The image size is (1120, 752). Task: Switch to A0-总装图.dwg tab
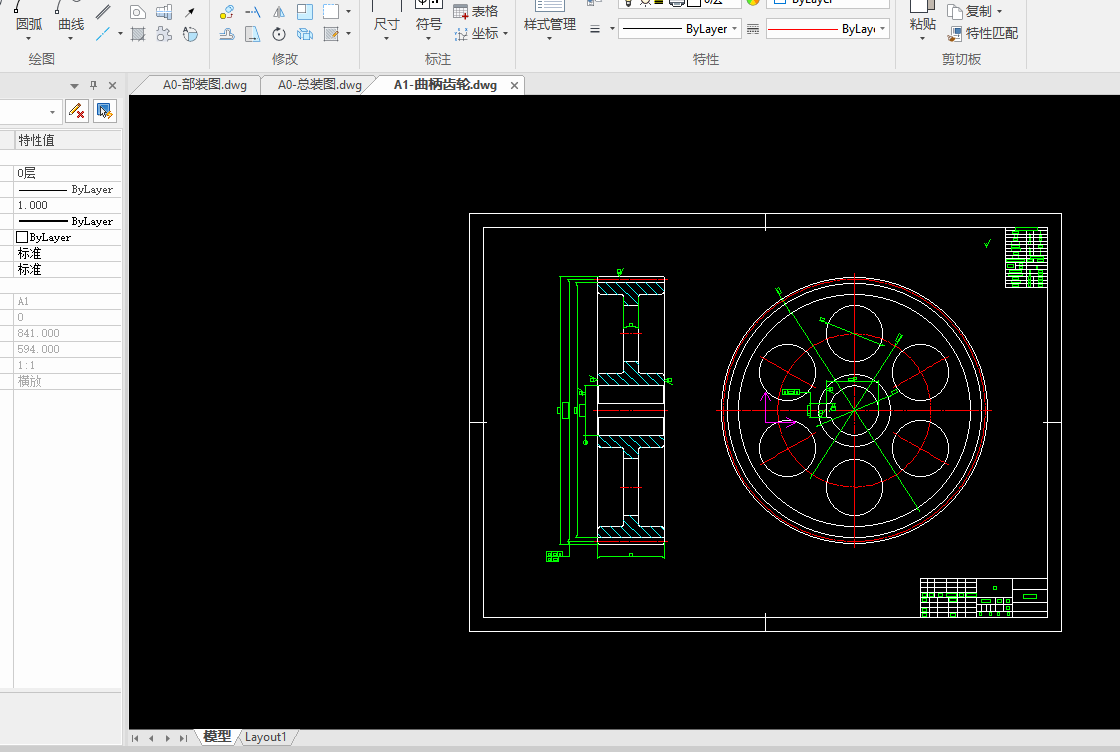coord(319,85)
